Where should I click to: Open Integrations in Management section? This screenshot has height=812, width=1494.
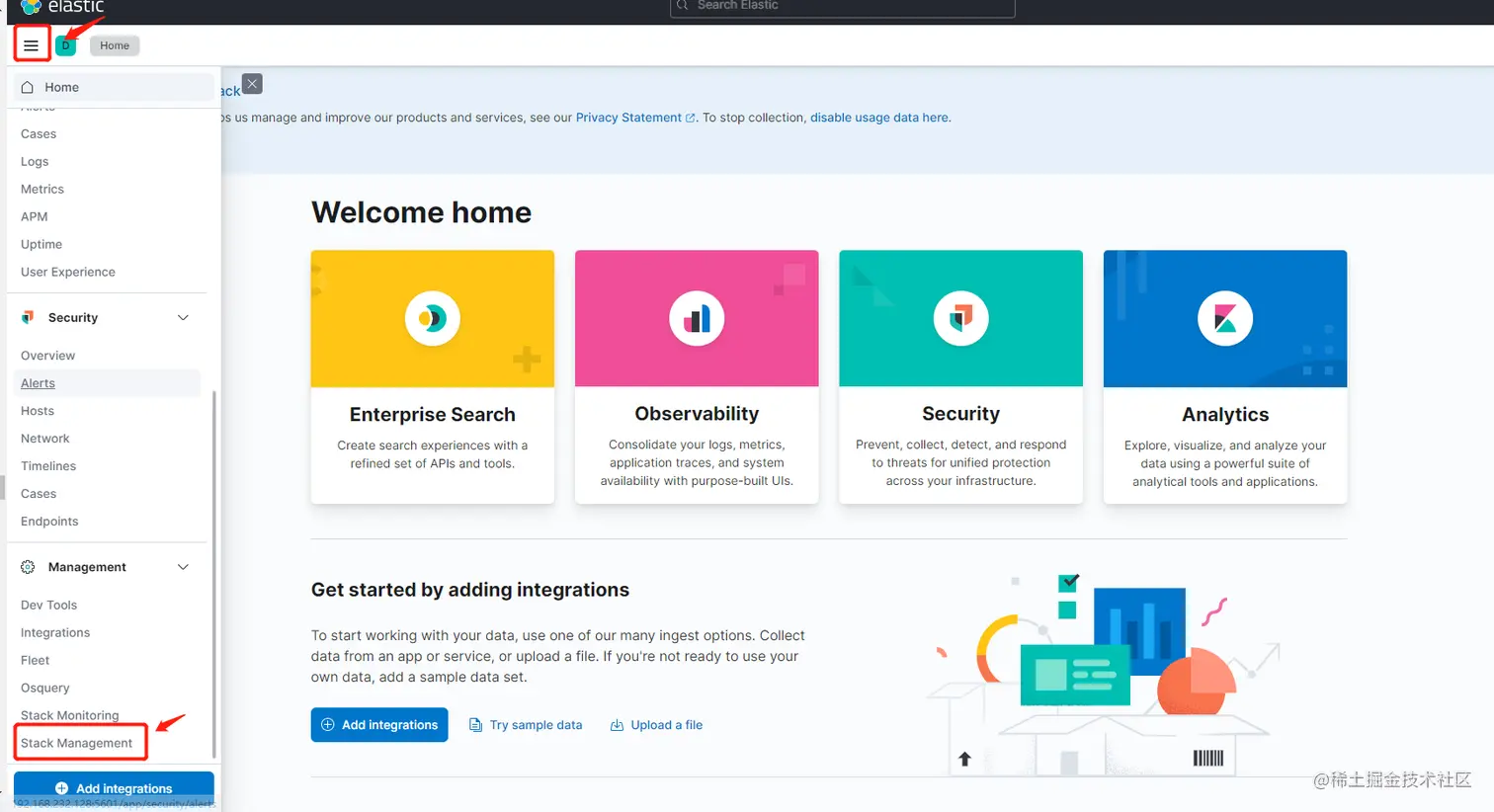pos(55,632)
